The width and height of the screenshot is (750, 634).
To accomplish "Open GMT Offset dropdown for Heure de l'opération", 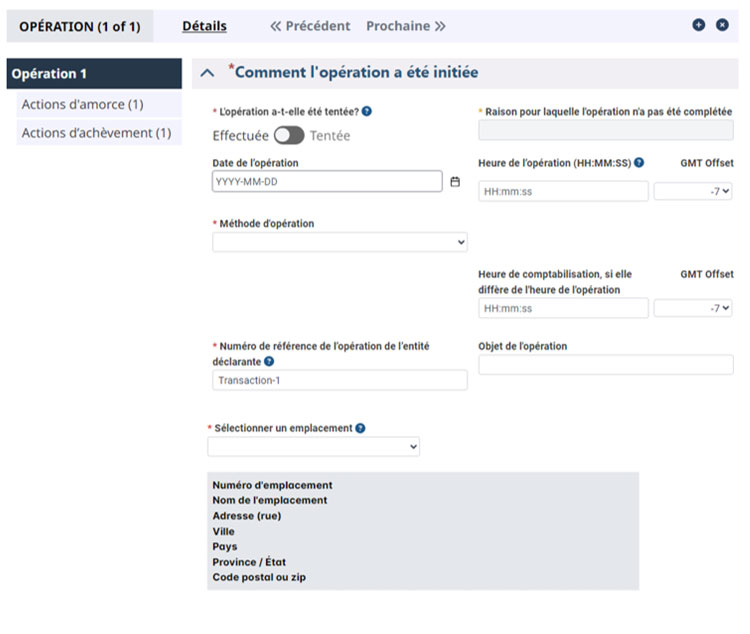I will (x=693, y=191).
